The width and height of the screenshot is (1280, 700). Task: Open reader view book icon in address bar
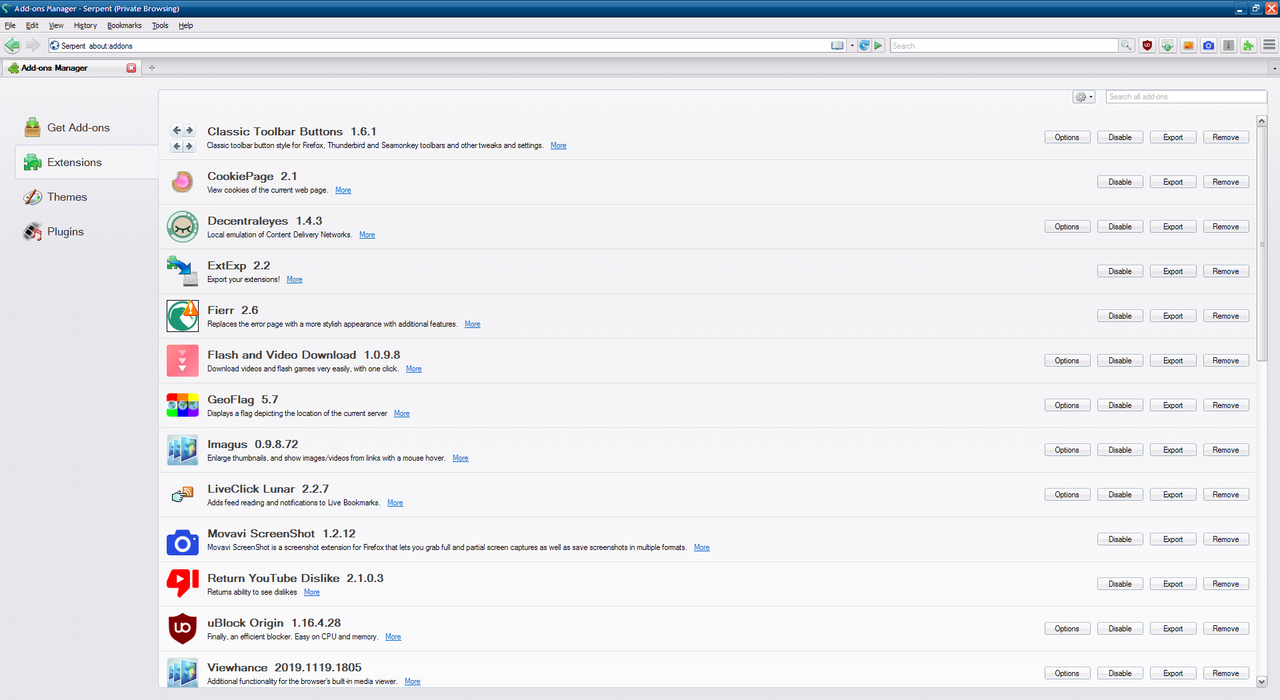[x=838, y=46]
